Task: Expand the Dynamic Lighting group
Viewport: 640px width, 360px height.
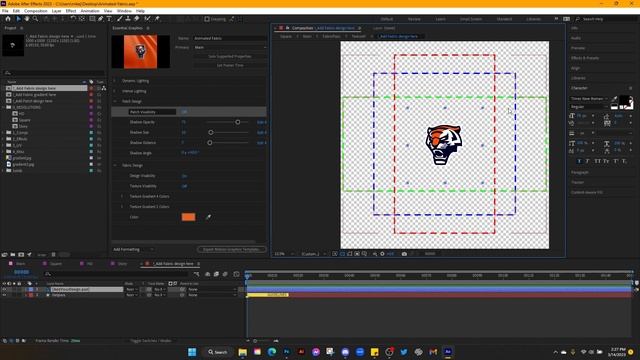Action: (115, 81)
